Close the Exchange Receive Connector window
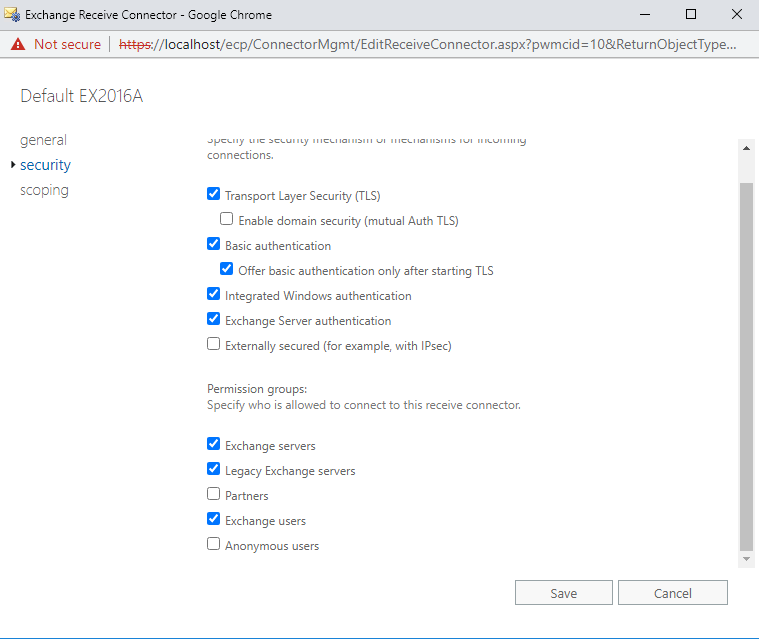Viewport: 762px width, 639px height. tap(737, 15)
